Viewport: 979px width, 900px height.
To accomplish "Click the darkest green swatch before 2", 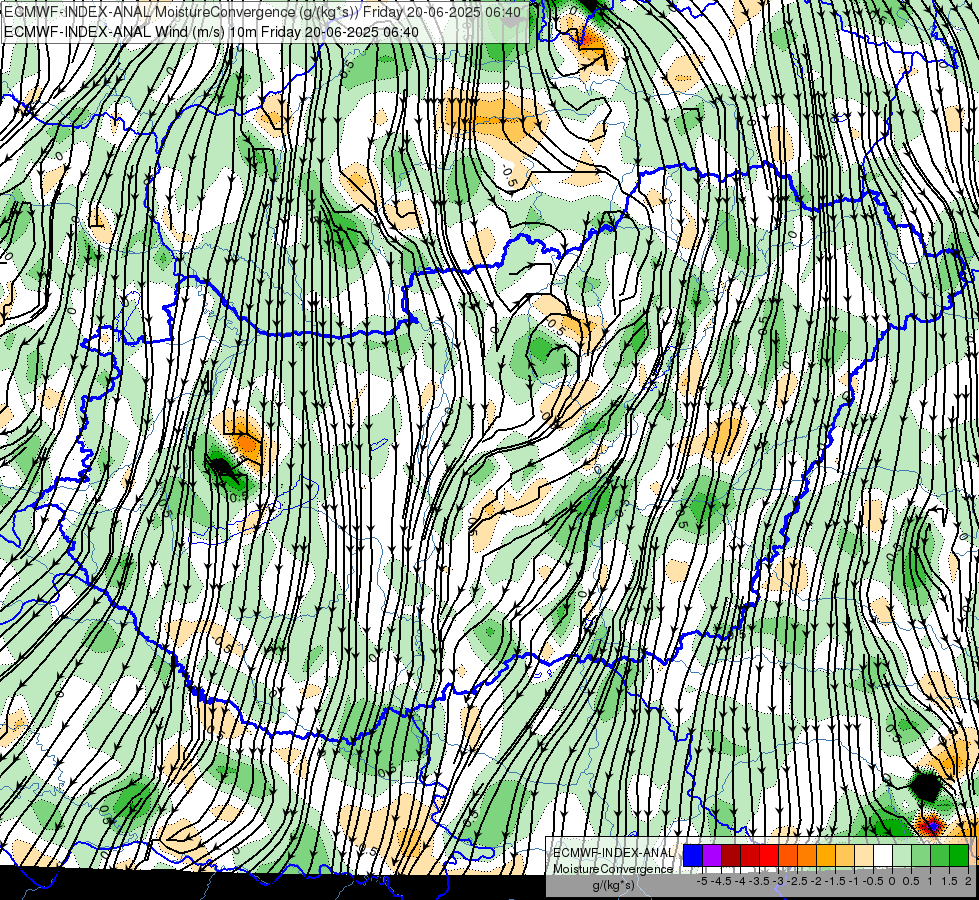I will tap(959, 855).
